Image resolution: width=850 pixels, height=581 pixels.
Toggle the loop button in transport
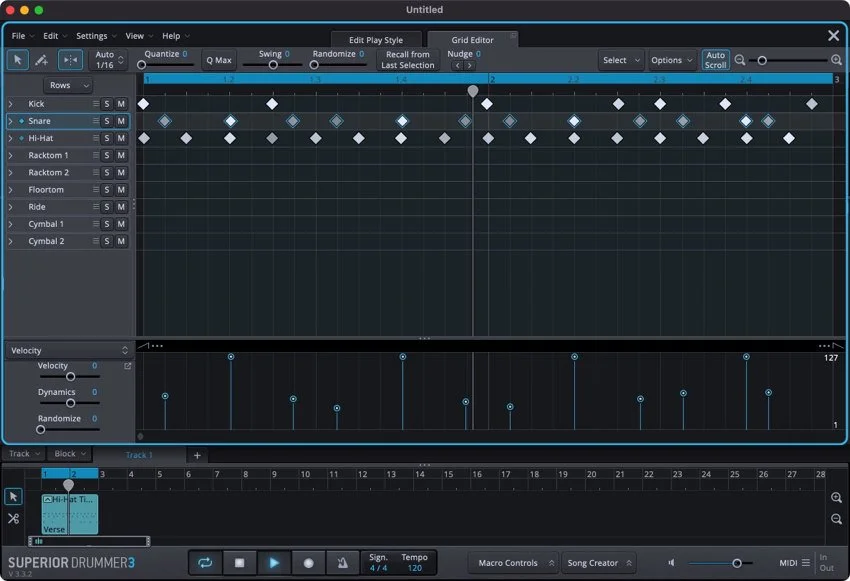coord(205,563)
